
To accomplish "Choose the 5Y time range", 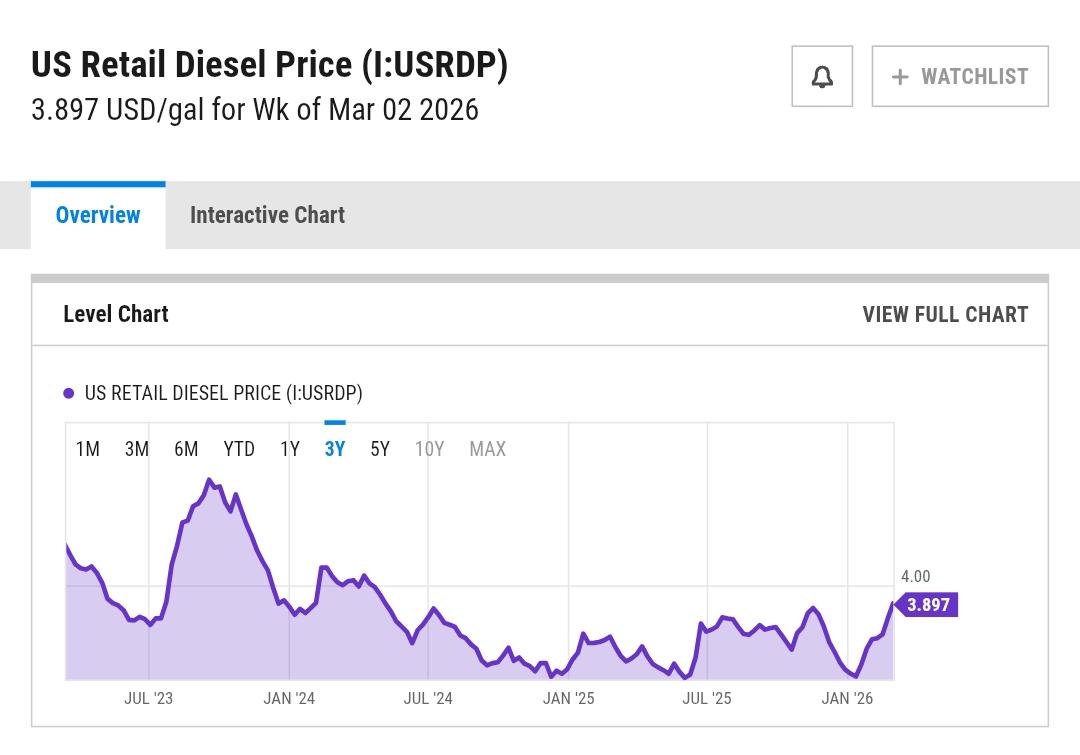I will [380, 449].
